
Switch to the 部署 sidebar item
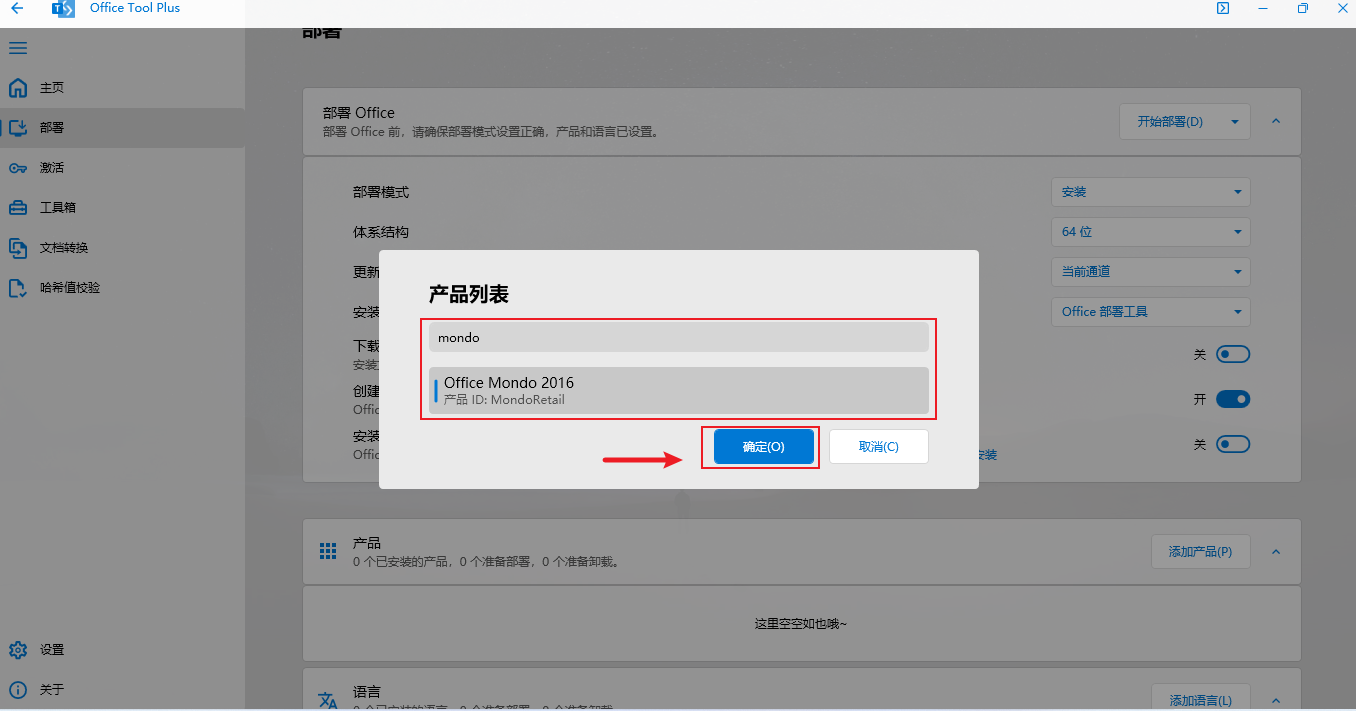click(52, 128)
